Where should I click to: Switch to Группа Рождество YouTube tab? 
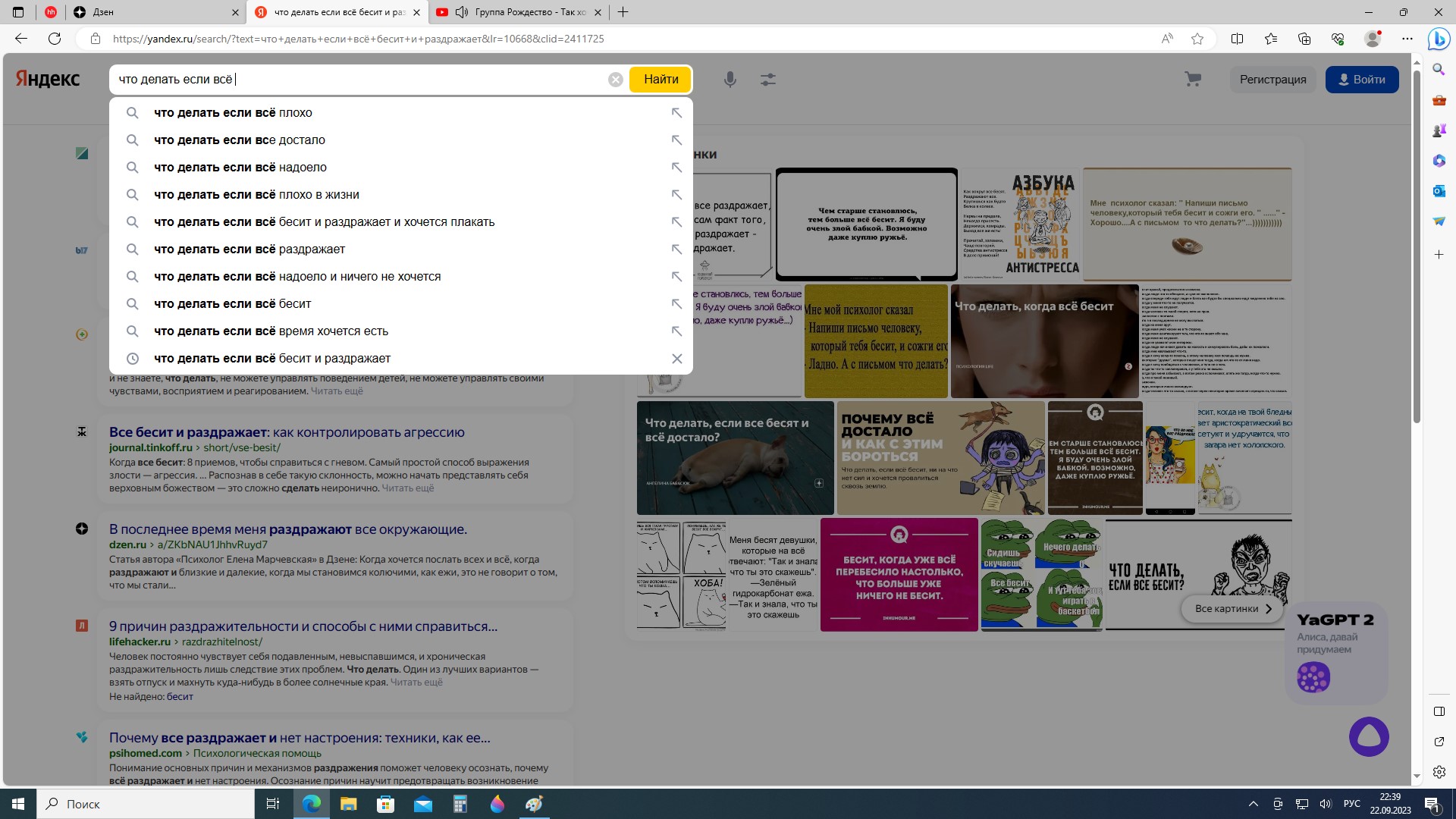pos(523,12)
